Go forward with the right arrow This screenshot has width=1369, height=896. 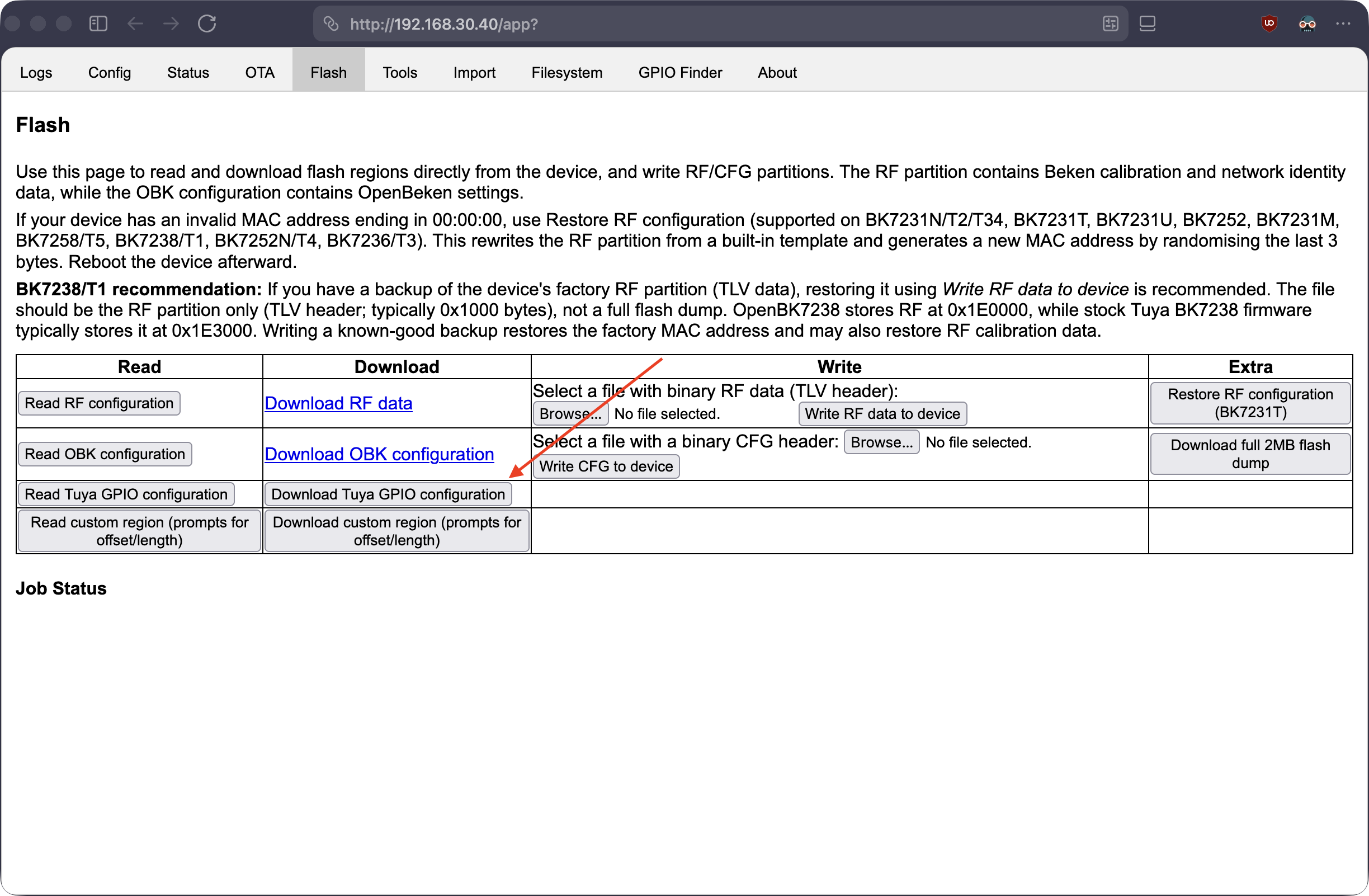[171, 23]
